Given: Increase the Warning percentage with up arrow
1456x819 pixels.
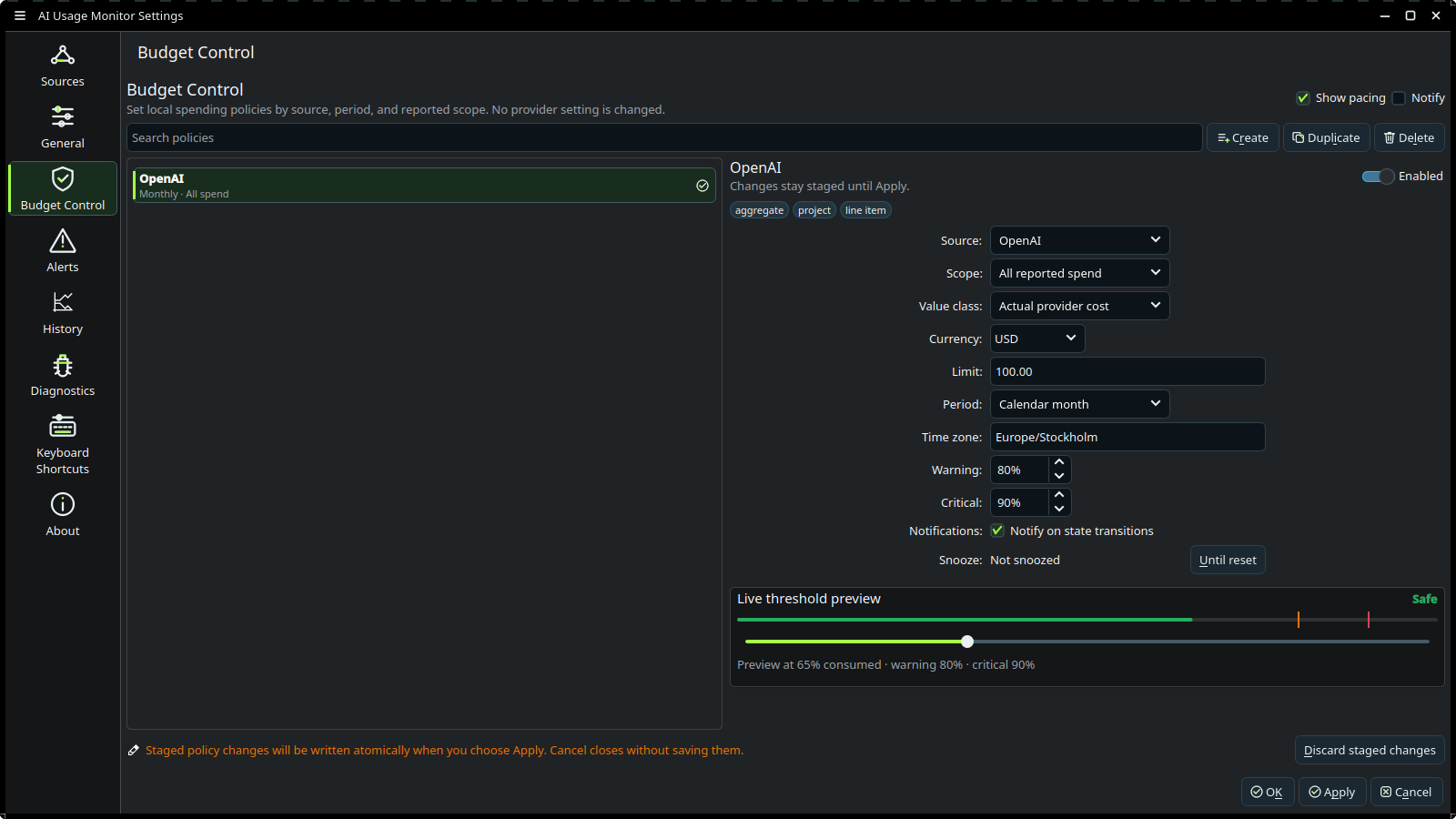Looking at the screenshot, I should pos(1059,463).
